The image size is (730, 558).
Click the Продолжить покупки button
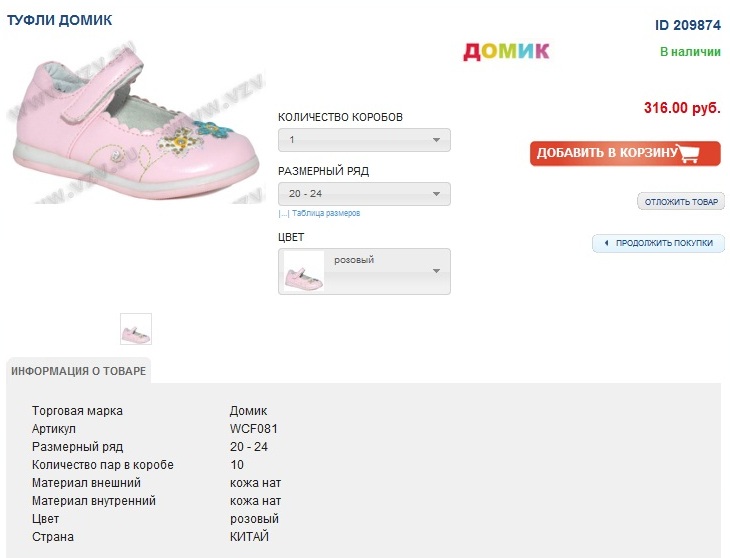pyautogui.click(x=663, y=243)
